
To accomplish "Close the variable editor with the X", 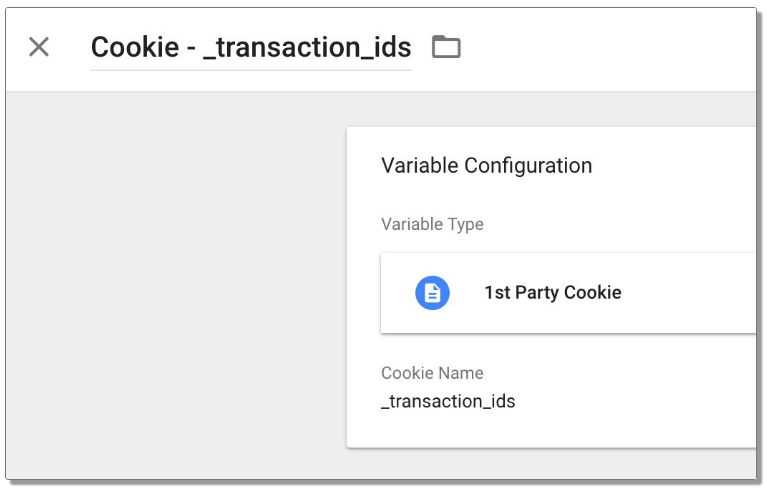I will [39, 47].
